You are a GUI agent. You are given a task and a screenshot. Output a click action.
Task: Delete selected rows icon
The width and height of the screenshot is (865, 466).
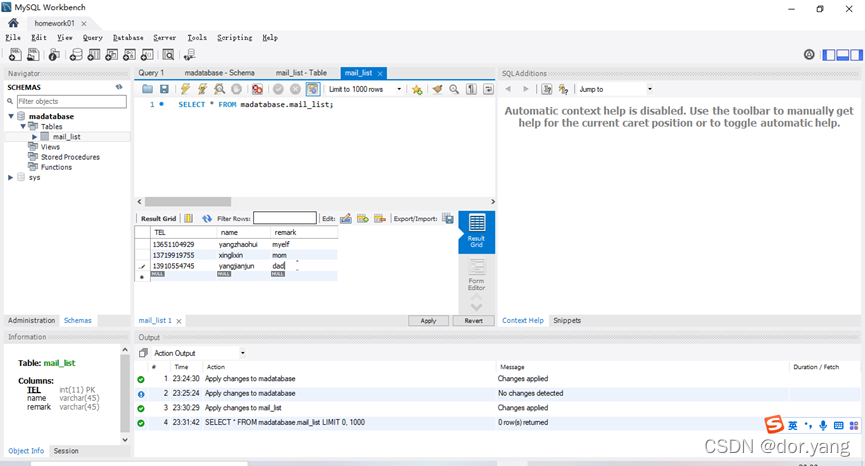point(380,218)
